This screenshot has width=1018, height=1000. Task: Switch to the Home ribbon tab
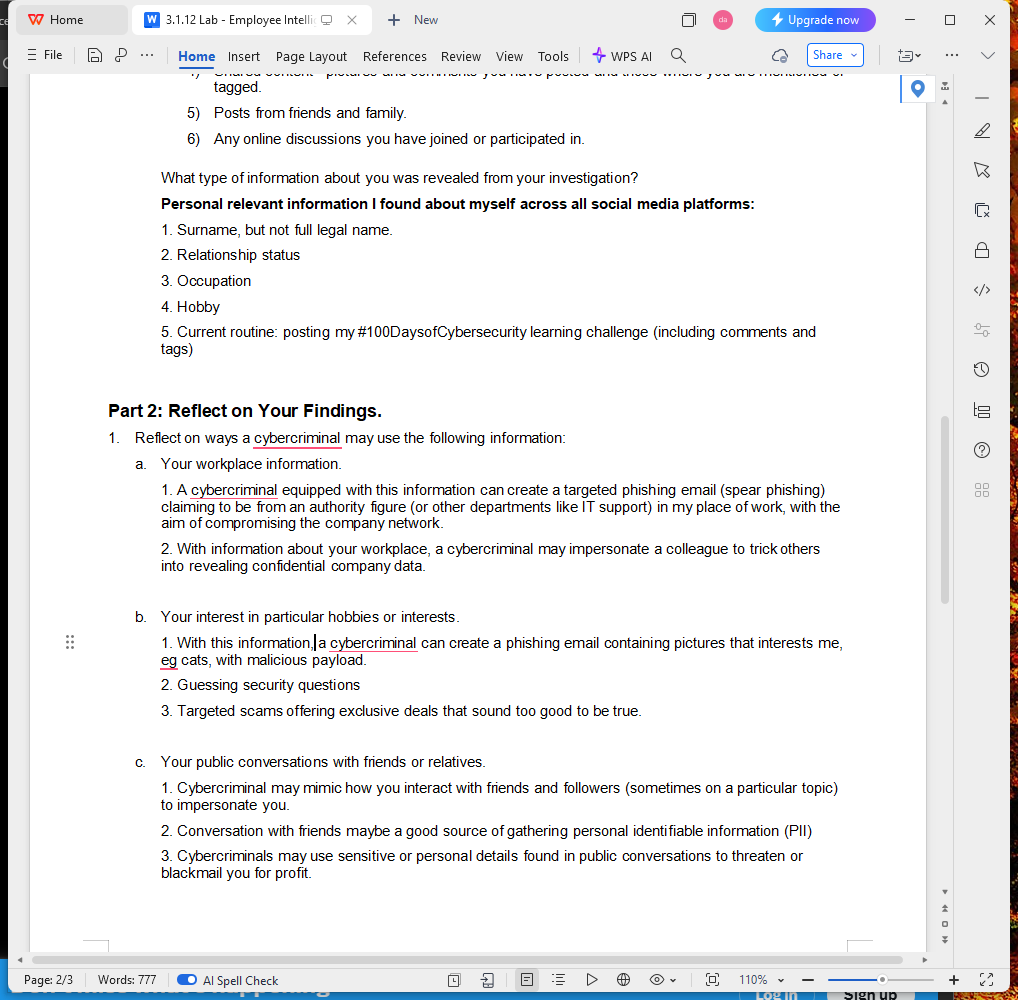tap(197, 56)
